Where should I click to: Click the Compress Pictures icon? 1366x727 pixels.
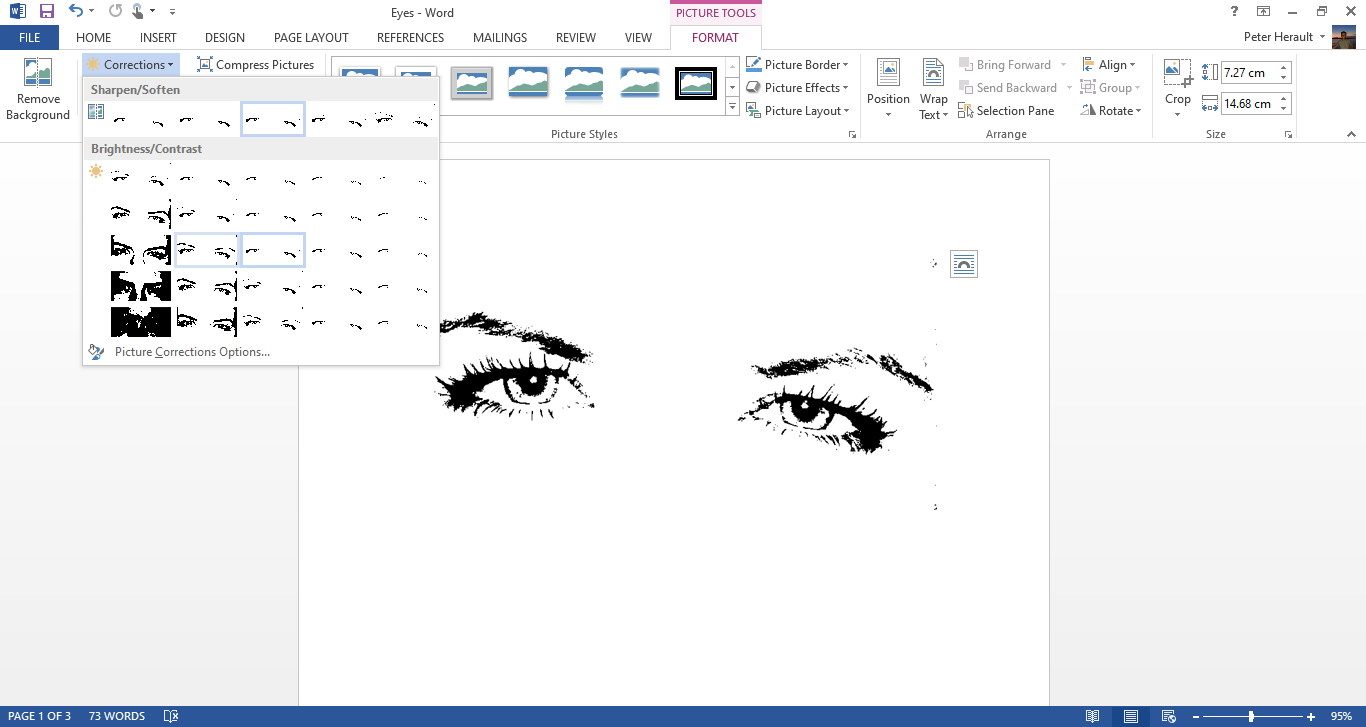(204, 63)
